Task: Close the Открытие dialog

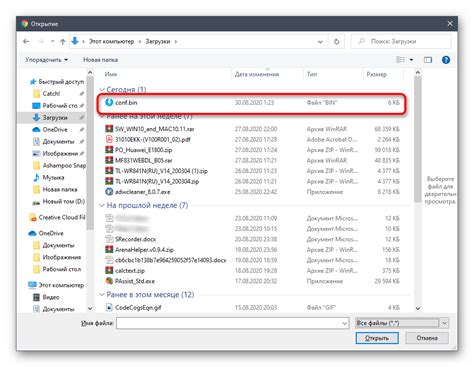Action: [450, 24]
